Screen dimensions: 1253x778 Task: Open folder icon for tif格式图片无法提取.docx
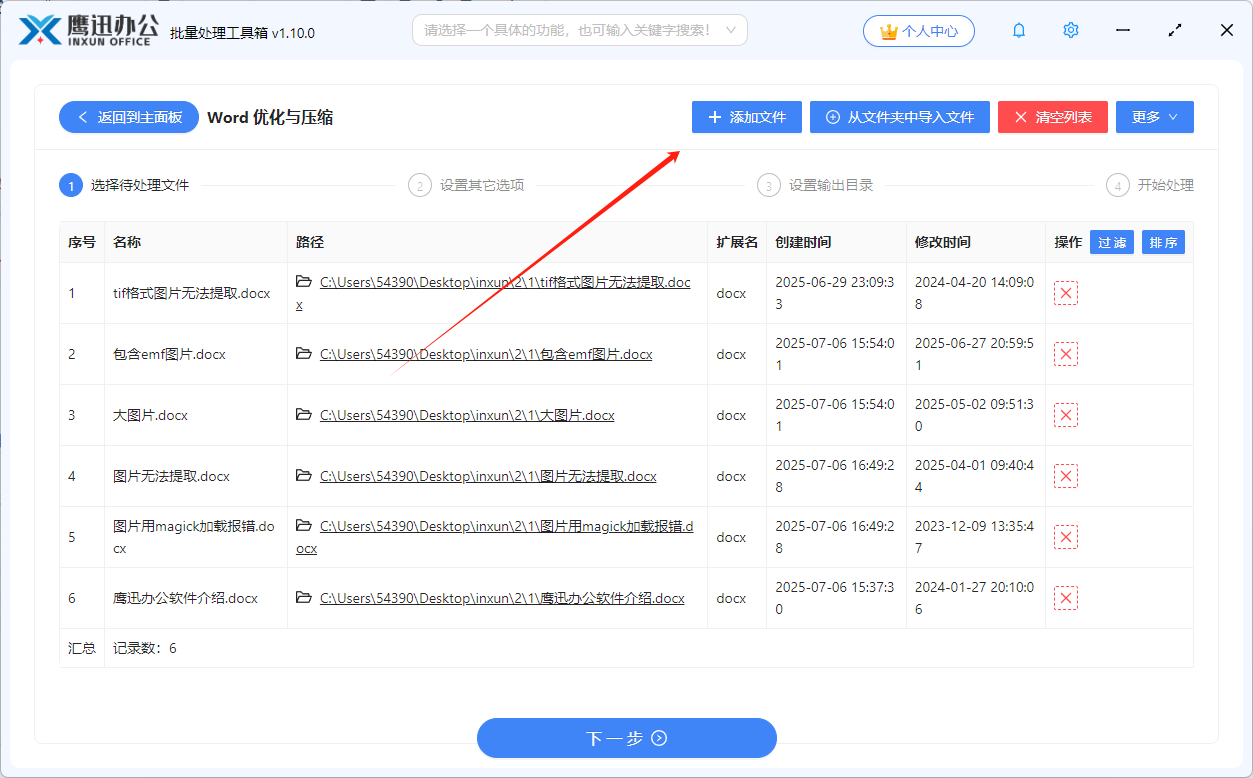pyautogui.click(x=304, y=282)
